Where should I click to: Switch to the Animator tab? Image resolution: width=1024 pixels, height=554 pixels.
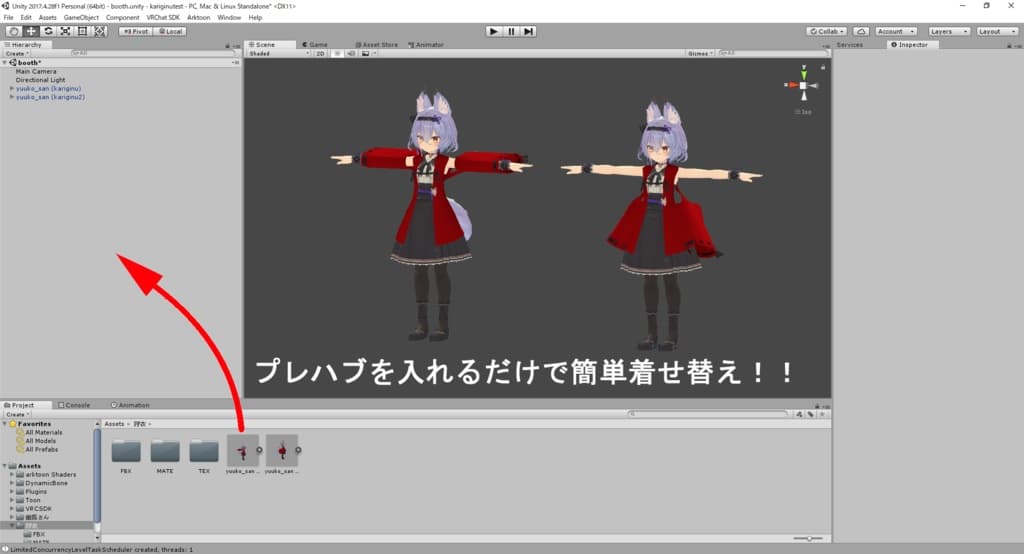(x=426, y=44)
